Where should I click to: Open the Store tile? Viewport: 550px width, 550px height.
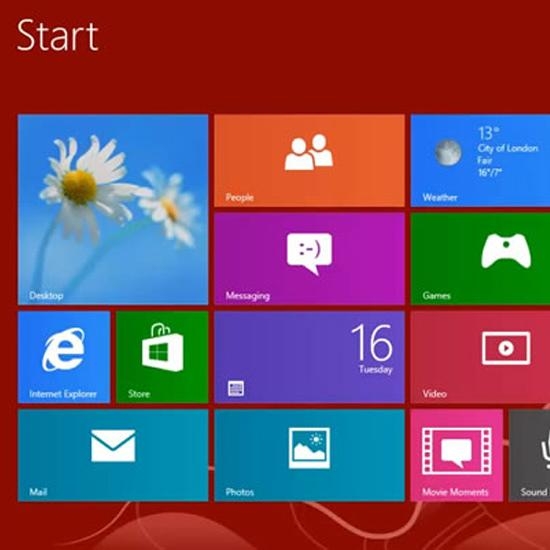click(x=162, y=357)
